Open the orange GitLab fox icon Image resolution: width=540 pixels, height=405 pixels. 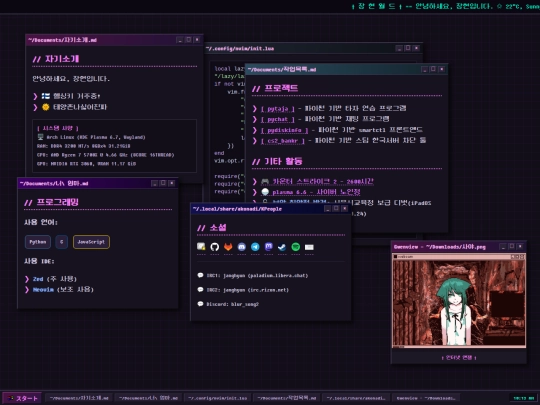pyautogui.click(x=228, y=247)
